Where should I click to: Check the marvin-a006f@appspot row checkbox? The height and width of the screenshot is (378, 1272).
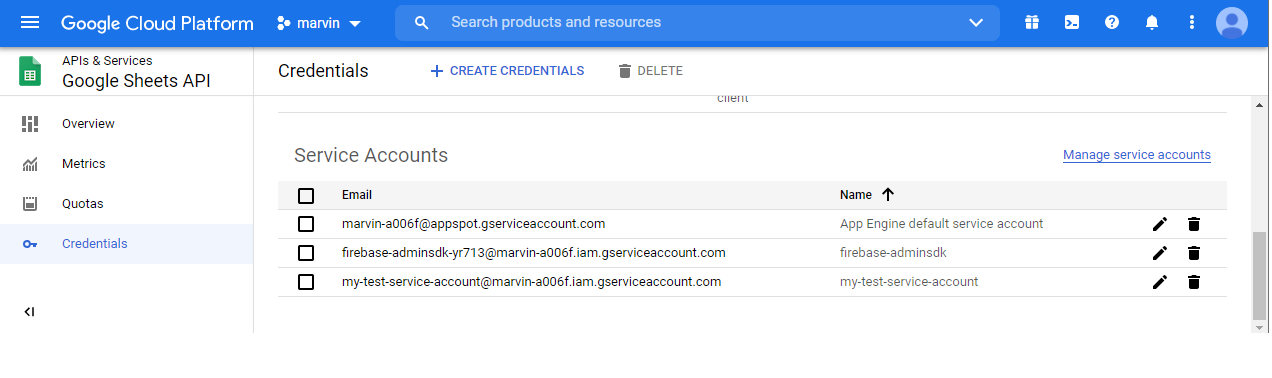point(306,224)
